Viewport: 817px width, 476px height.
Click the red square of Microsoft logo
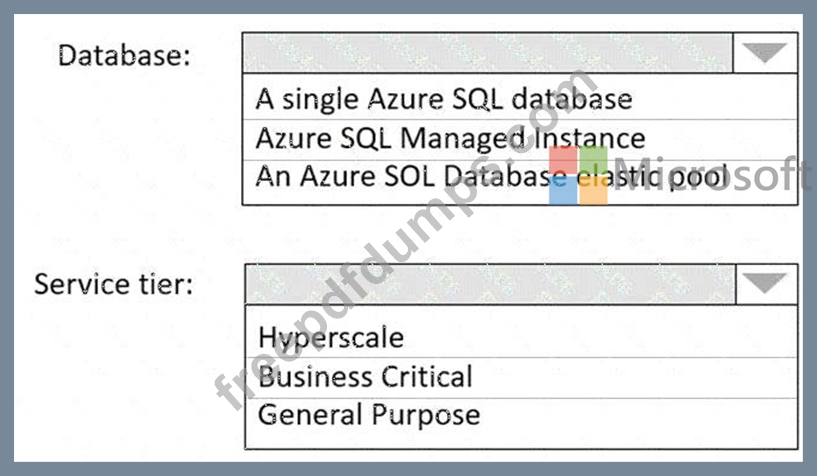pyautogui.click(x=563, y=161)
